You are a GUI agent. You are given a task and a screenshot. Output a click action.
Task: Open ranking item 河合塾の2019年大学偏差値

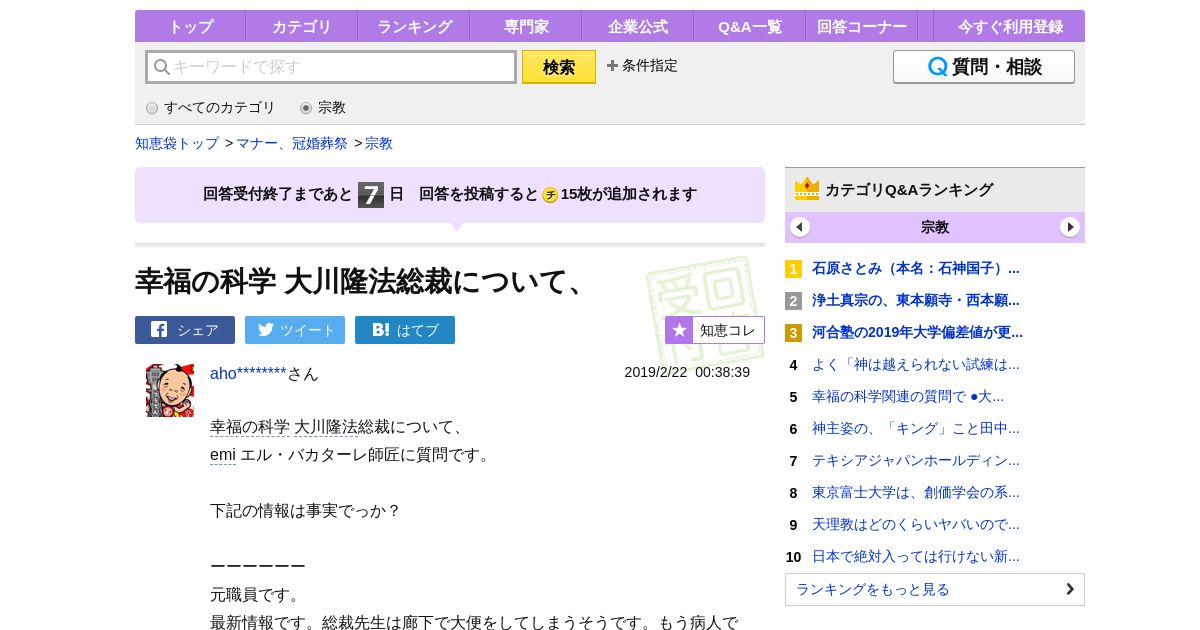917,332
